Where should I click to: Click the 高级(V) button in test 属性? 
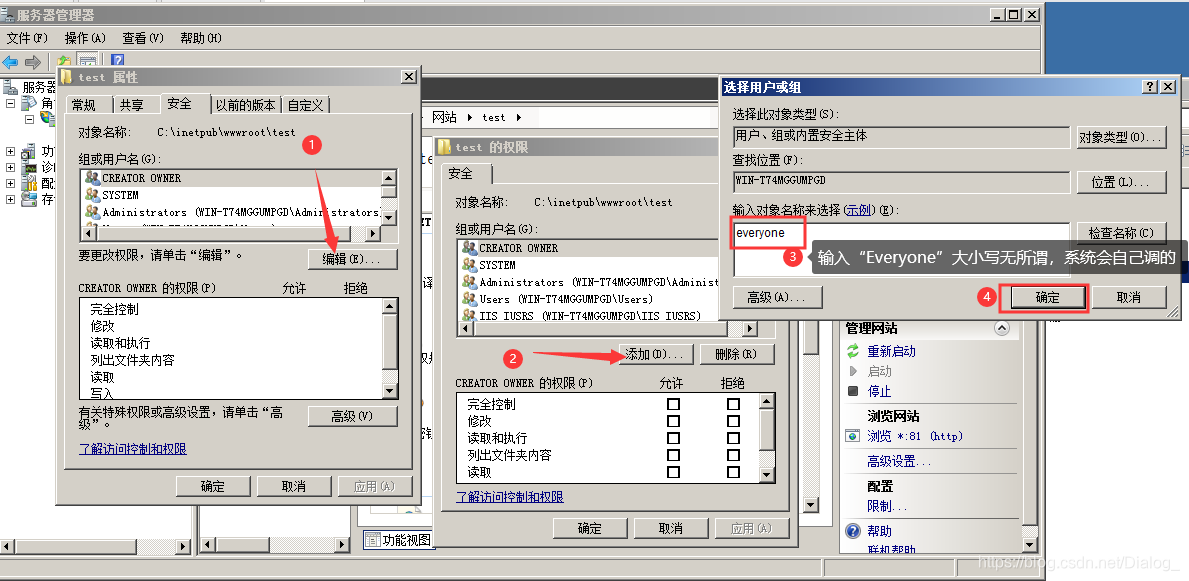coord(353,416)
